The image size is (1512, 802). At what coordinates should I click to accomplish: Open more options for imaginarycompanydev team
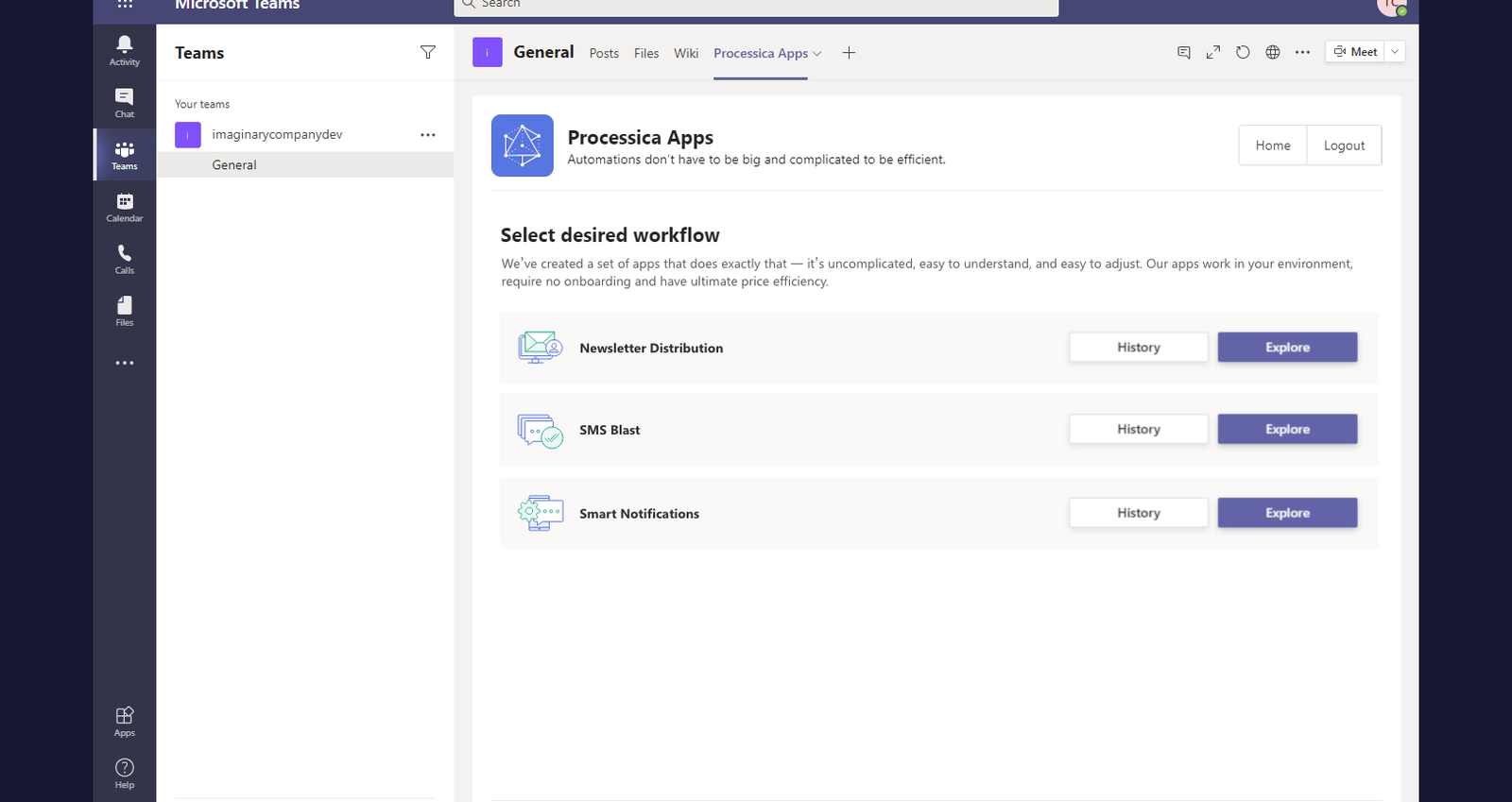click(x=428, y=135)
